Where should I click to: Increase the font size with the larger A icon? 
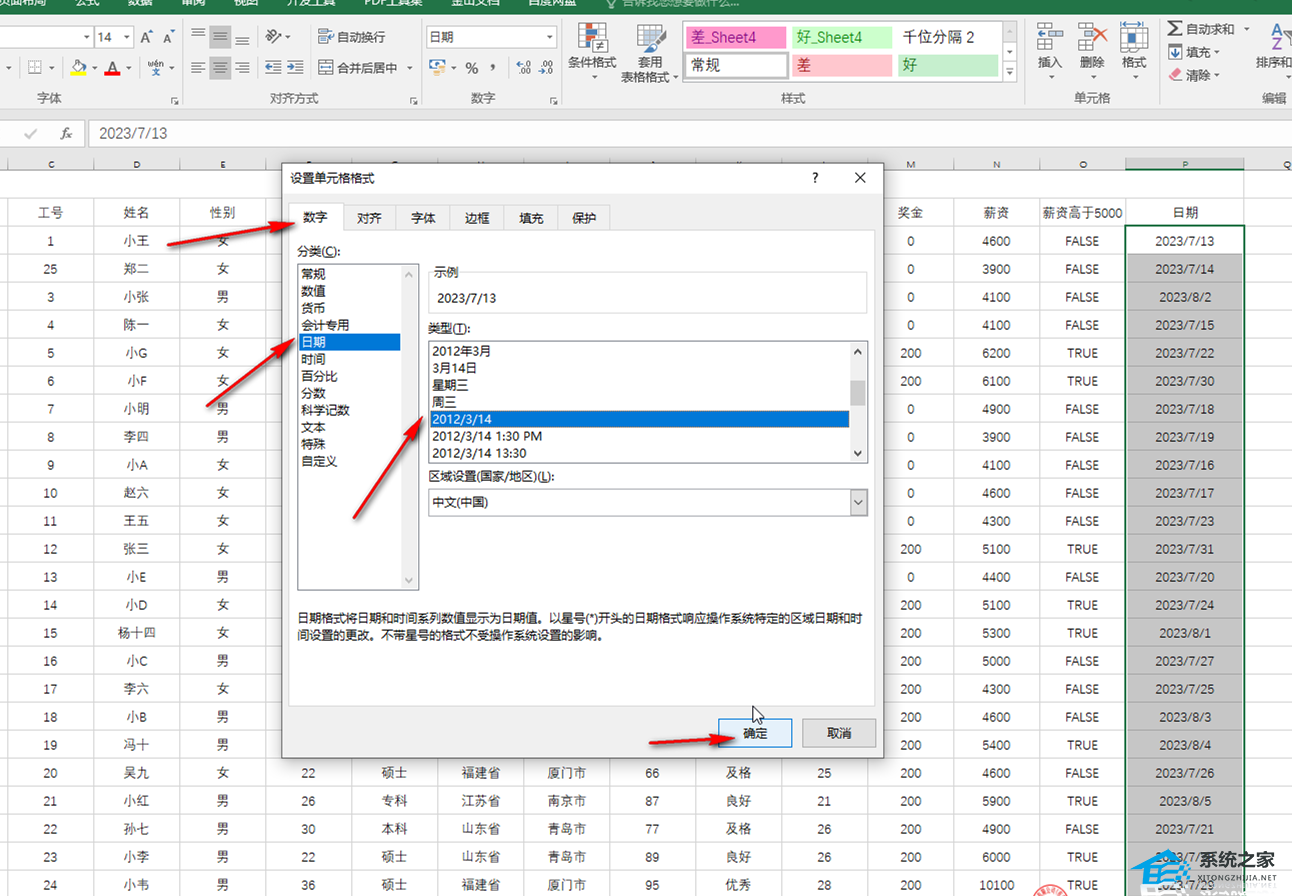[147, 37]
